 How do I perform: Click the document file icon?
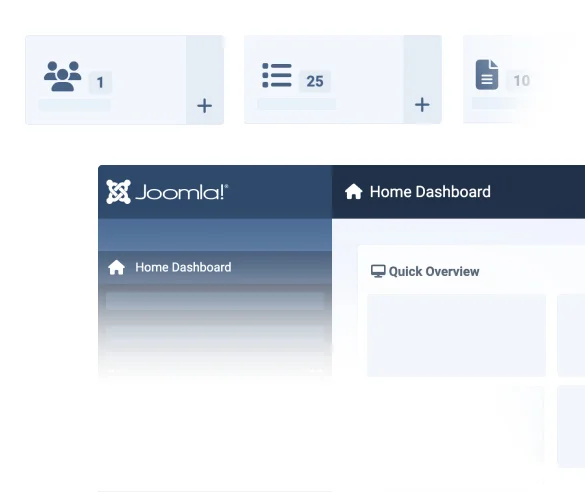click(x=487, y=75)
